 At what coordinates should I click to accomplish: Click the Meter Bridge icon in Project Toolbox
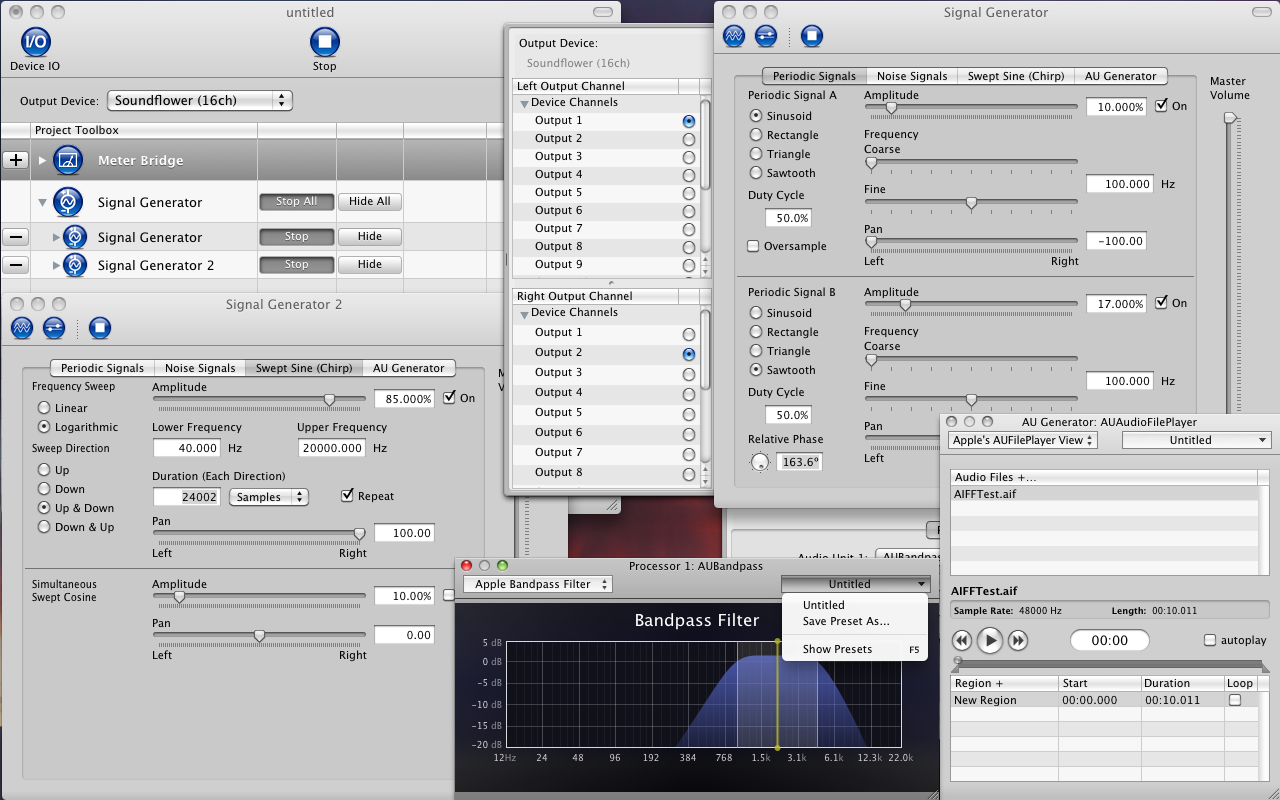point(66,159)
